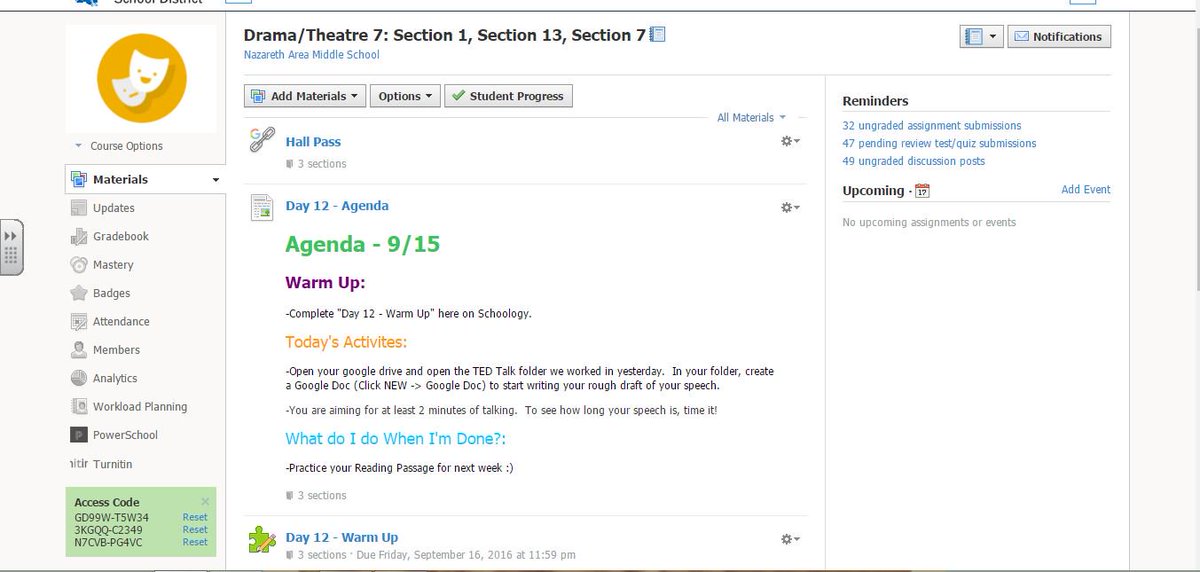Go to Updates in the sidebar
Screen dimensions: 1200x572
114,208
